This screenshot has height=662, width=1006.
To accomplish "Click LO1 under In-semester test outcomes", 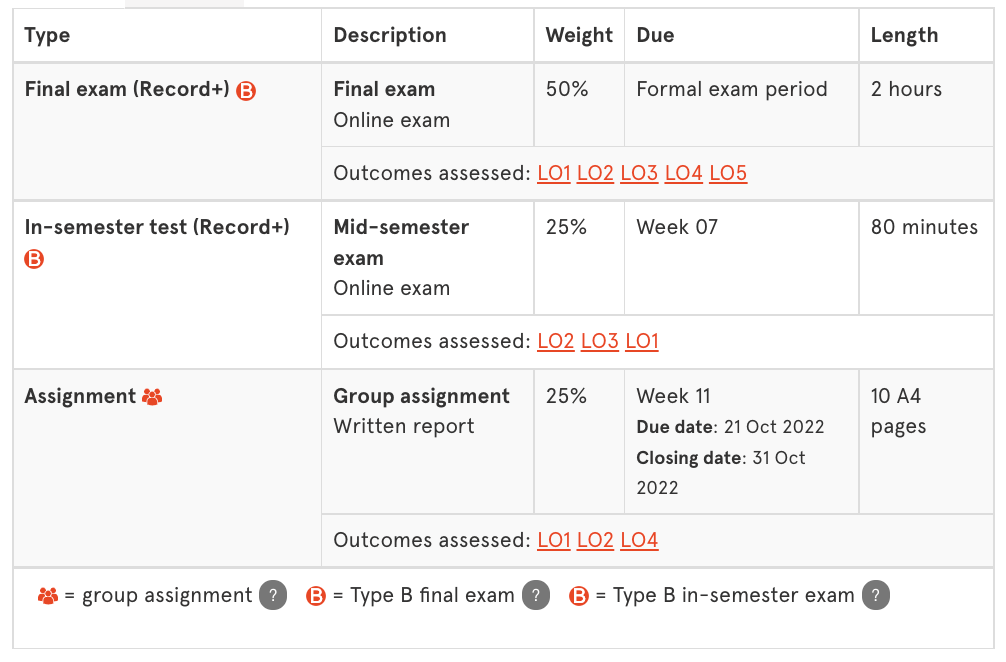I will pos(642,341).
